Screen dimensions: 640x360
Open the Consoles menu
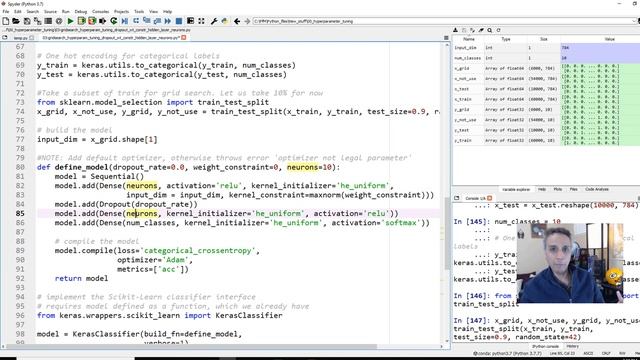tap(100, 11)
